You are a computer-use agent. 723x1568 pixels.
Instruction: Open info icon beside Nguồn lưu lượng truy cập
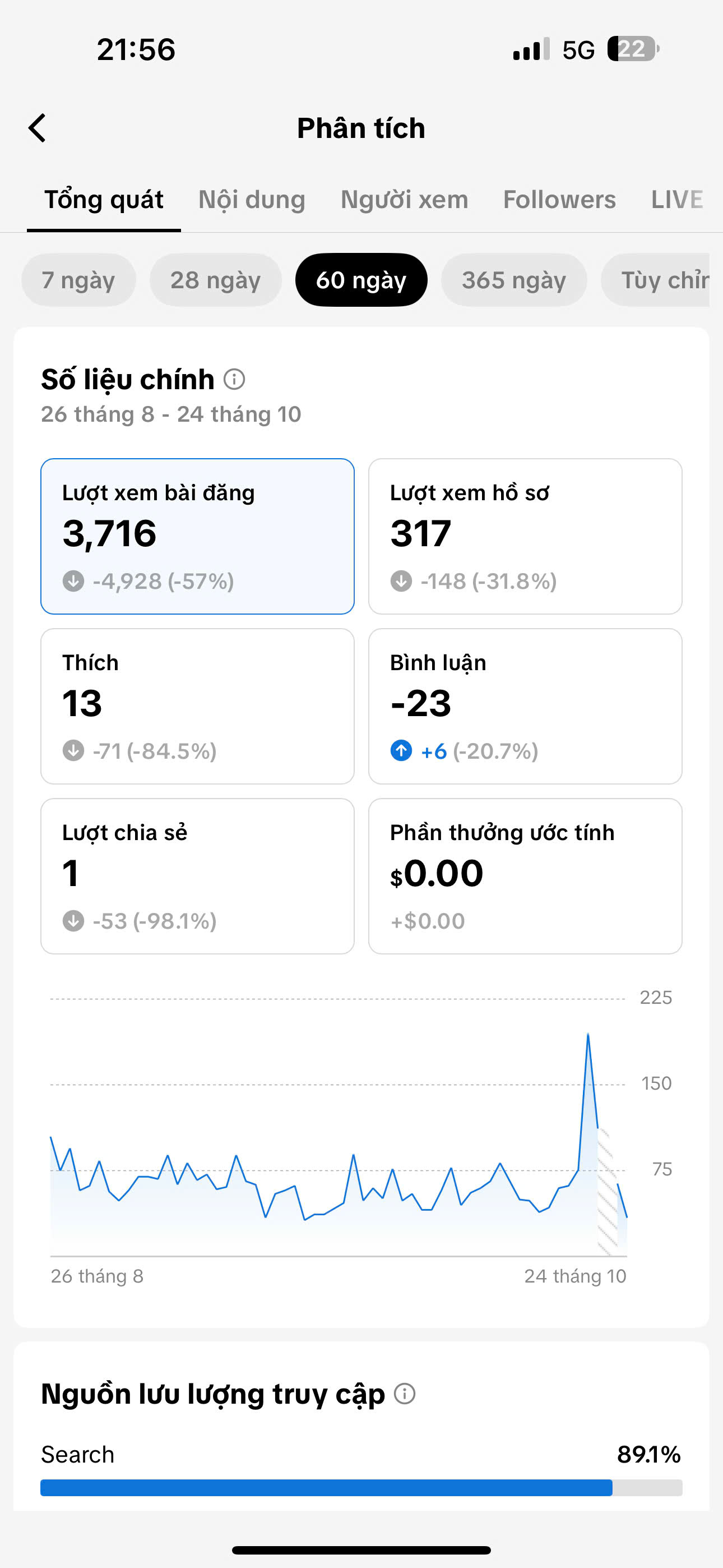405,1393
